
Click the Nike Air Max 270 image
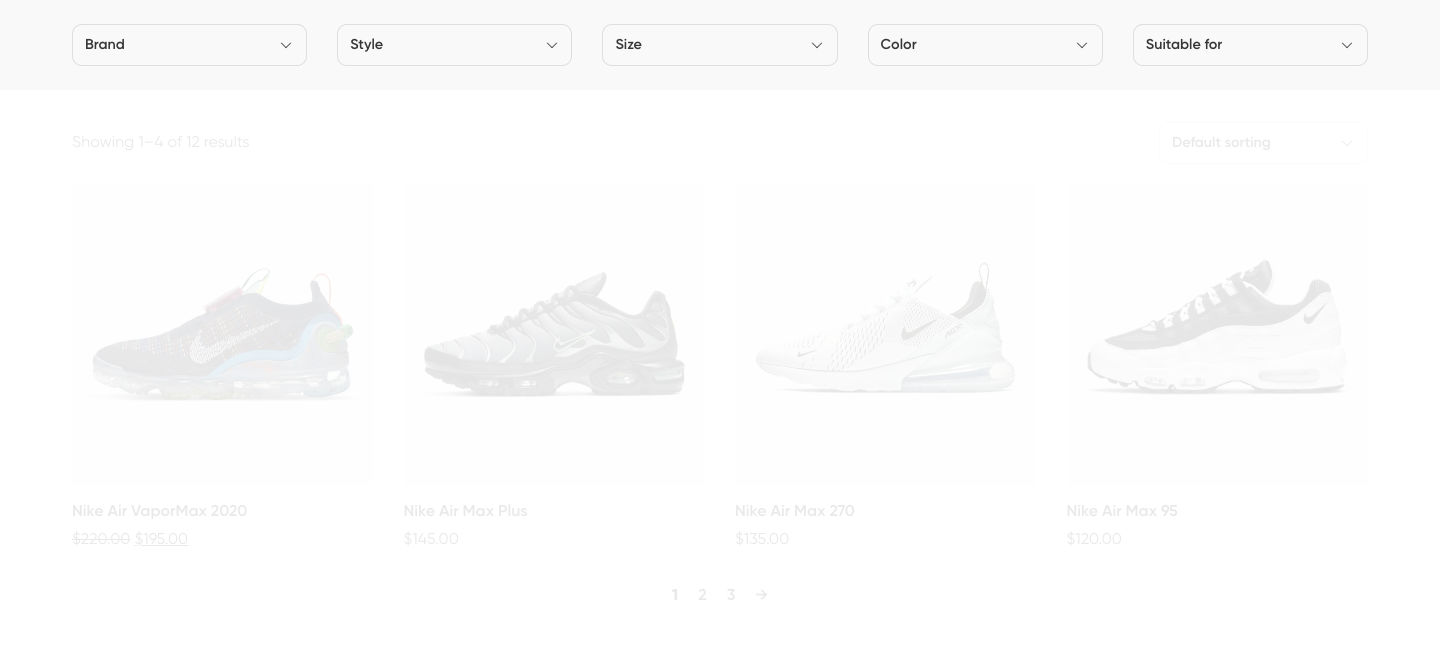(x=885, y=334)
